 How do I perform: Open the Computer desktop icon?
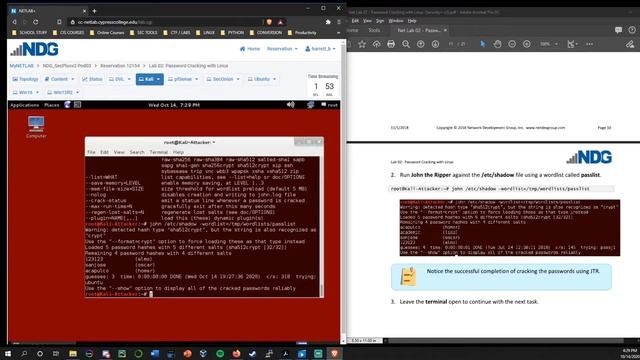[36, 127]
